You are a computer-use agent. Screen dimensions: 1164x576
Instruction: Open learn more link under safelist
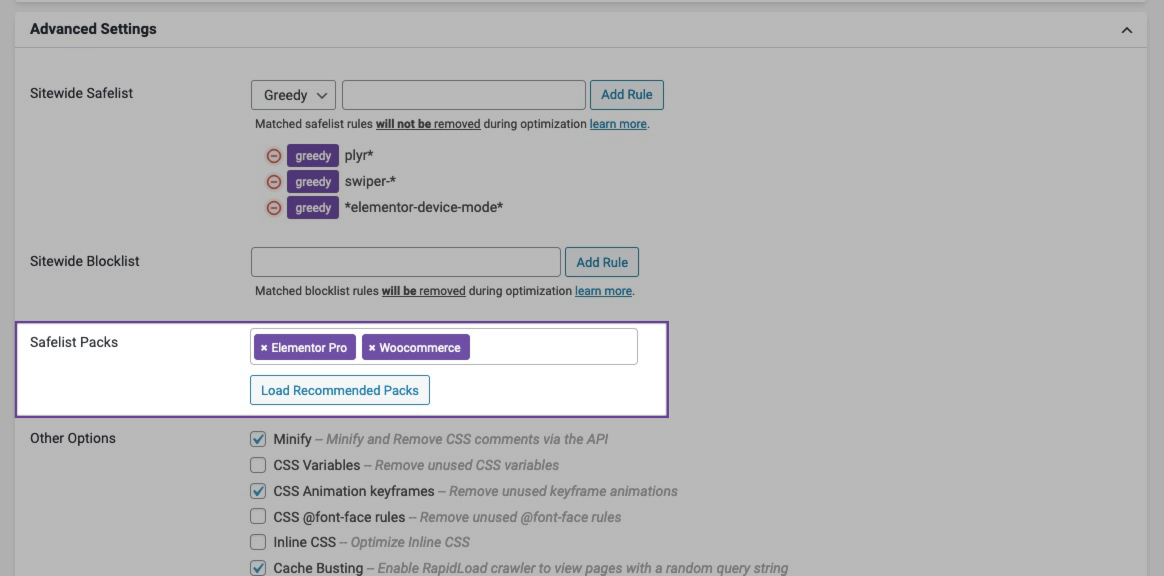pos(618,125)
